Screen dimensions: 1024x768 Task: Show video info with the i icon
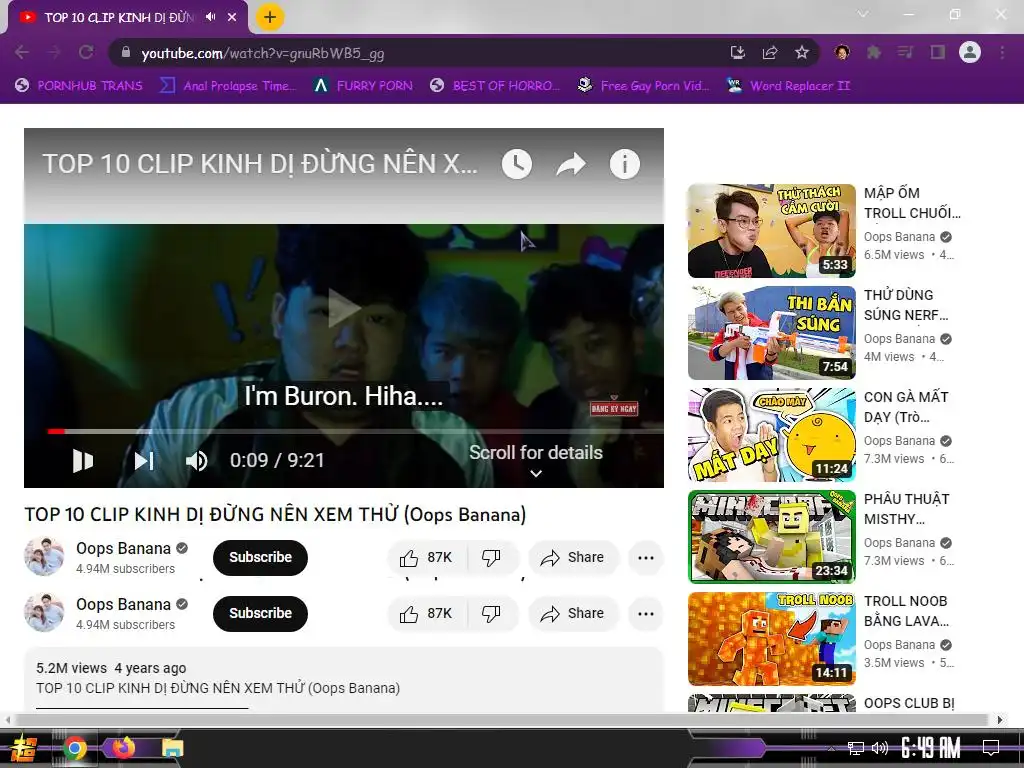[624, 164]
